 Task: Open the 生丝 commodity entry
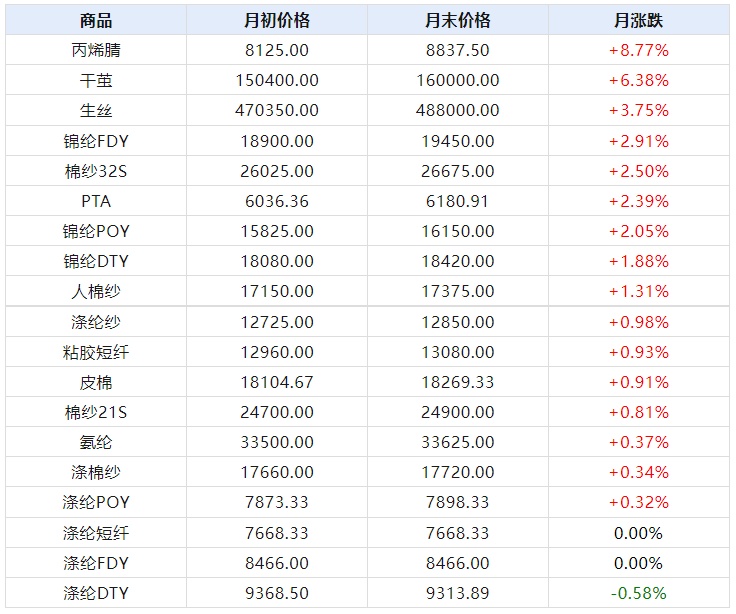pos(96,110)
